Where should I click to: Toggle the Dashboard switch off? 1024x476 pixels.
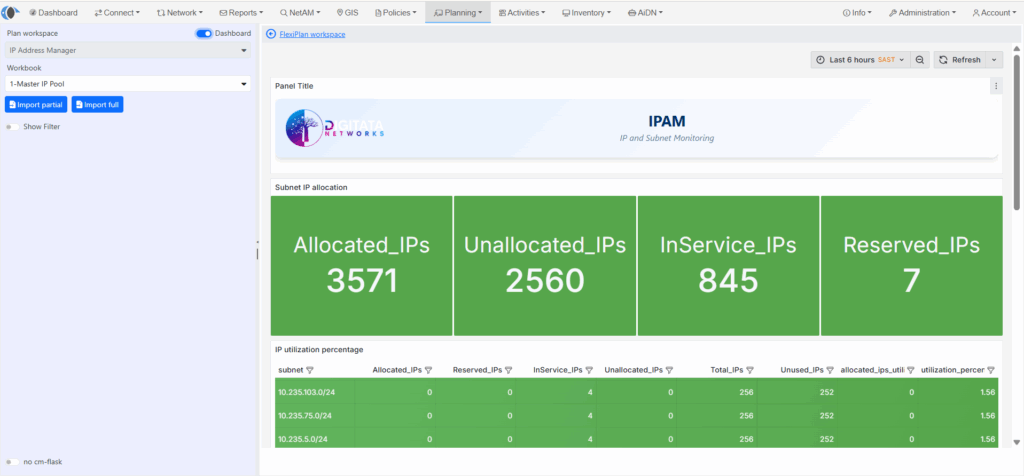pyautogui.click(x=204, y=33)
